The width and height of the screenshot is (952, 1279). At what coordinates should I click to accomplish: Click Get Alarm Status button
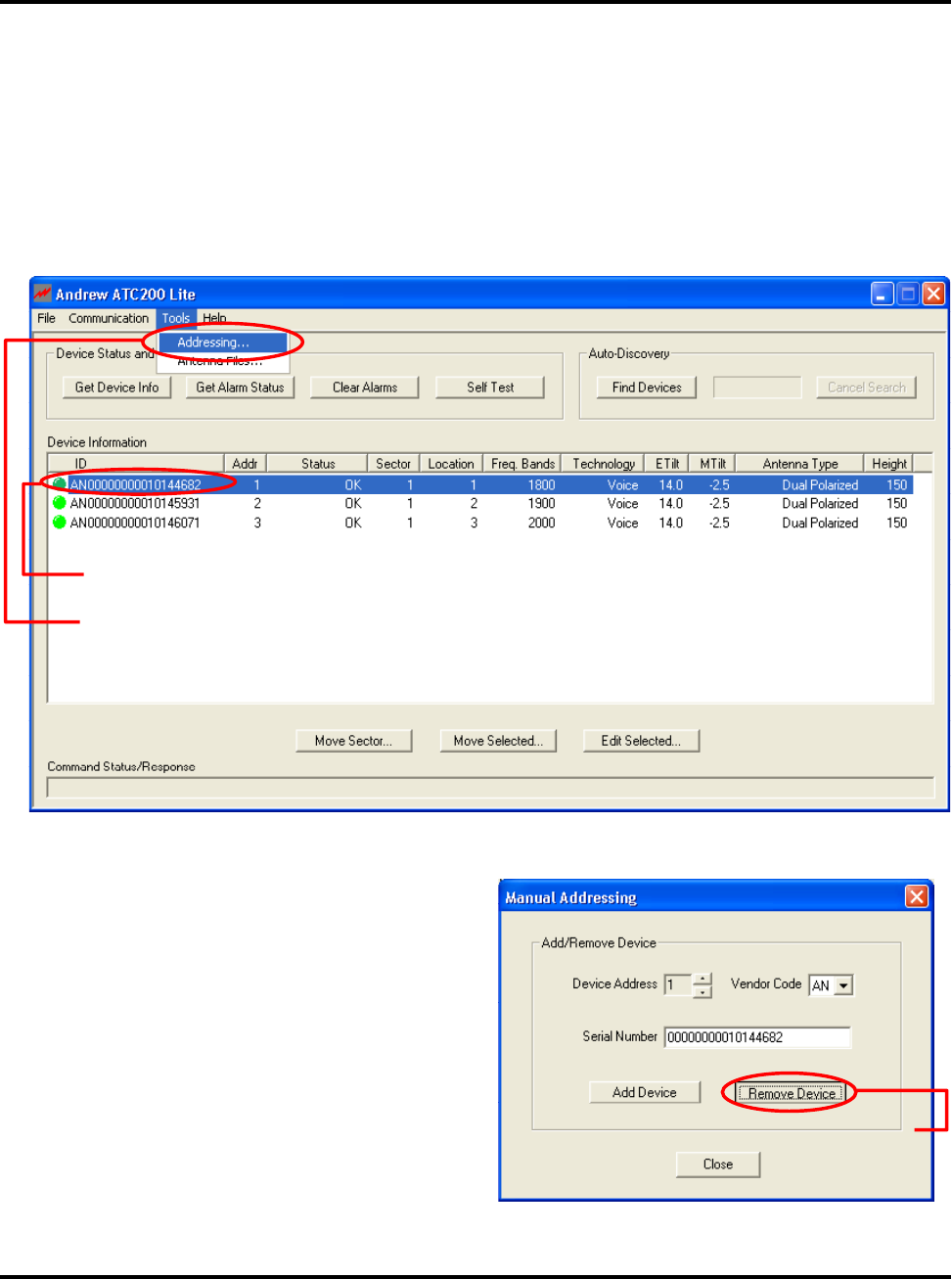coord(240,388)
